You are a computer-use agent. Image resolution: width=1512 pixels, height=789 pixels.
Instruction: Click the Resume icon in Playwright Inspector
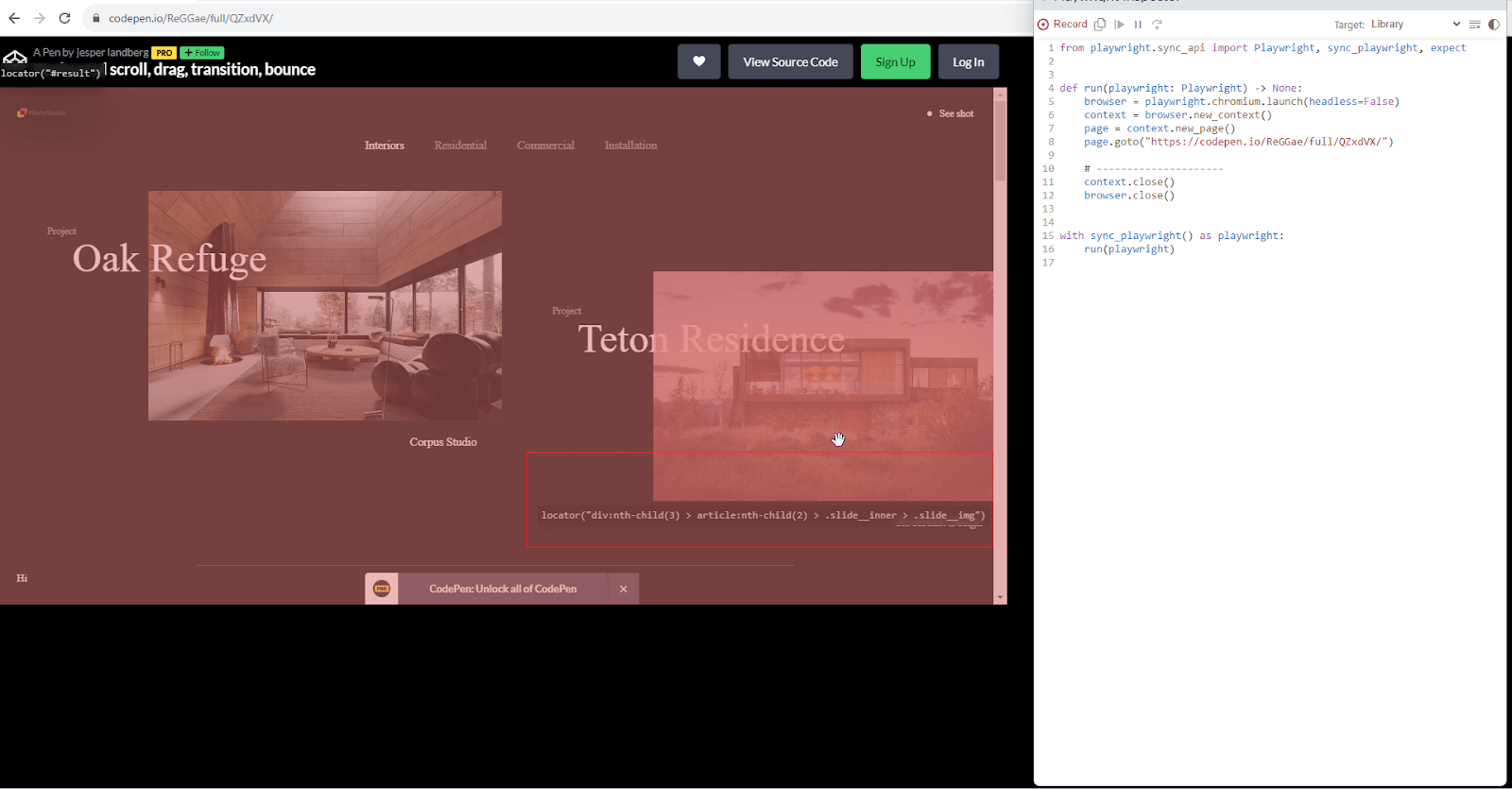pyautogui.click(x=1119, y=25)
